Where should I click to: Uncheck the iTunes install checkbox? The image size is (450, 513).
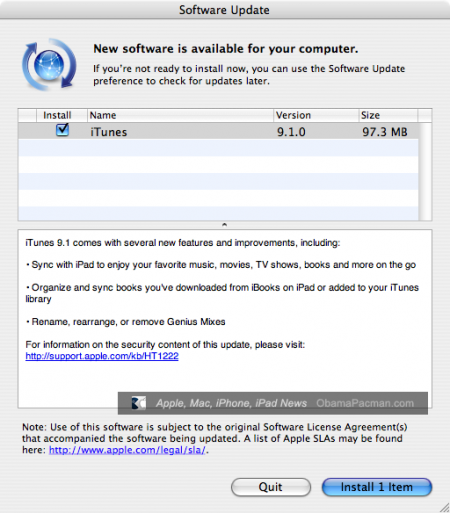click(x=62, y=130)
